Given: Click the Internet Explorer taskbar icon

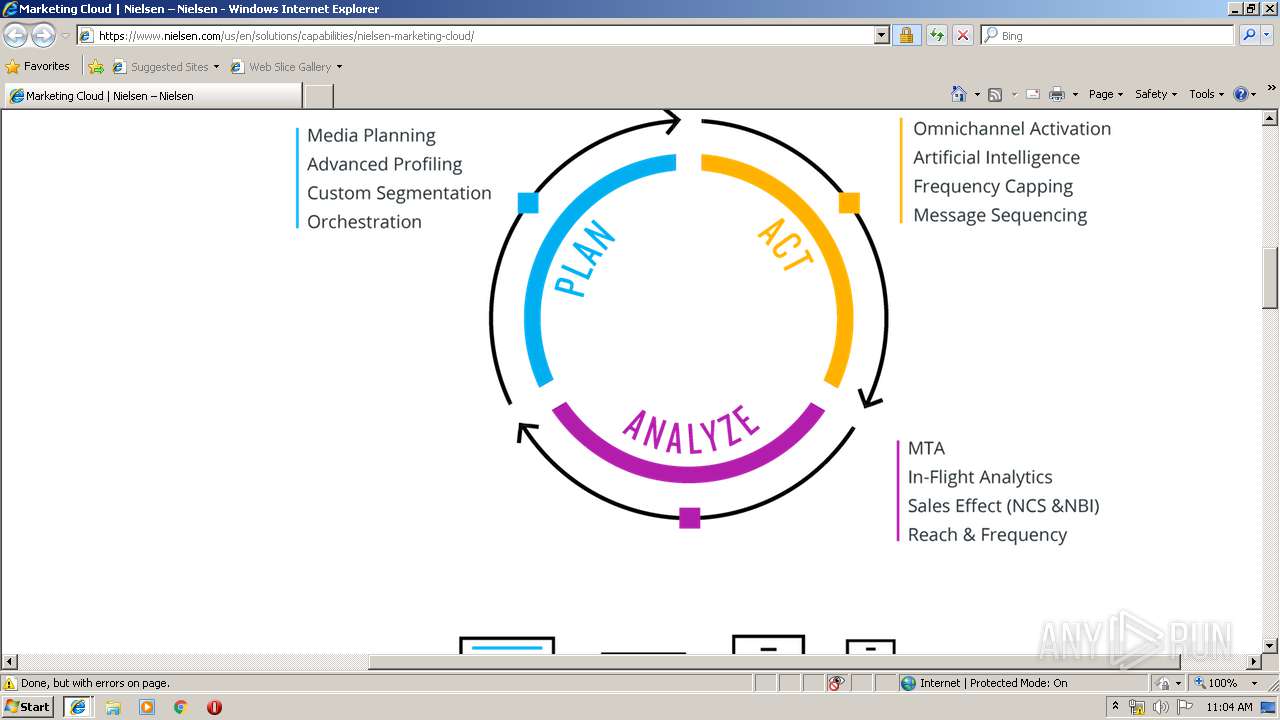Looking at the screenshot, I should [x=79, y=707].
